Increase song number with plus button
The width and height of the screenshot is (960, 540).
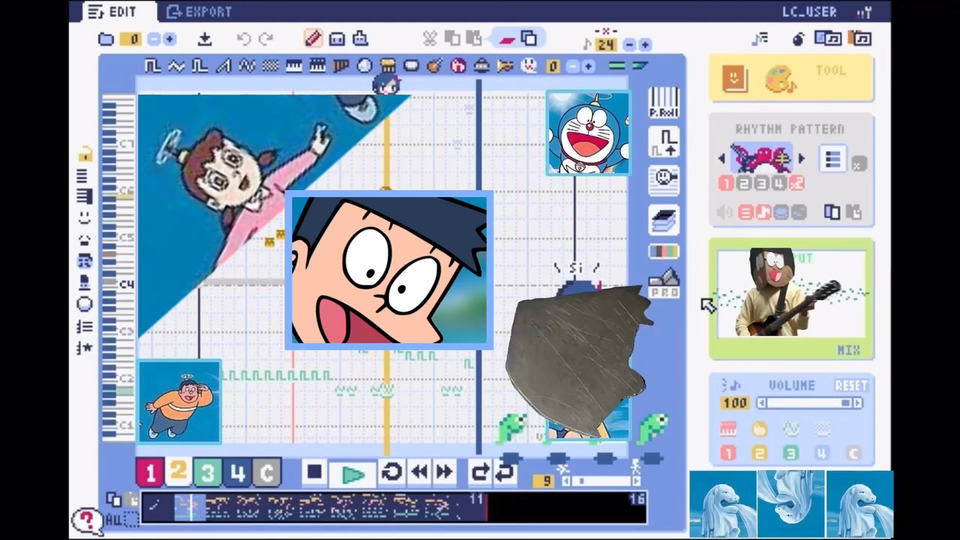pos(170,39)
